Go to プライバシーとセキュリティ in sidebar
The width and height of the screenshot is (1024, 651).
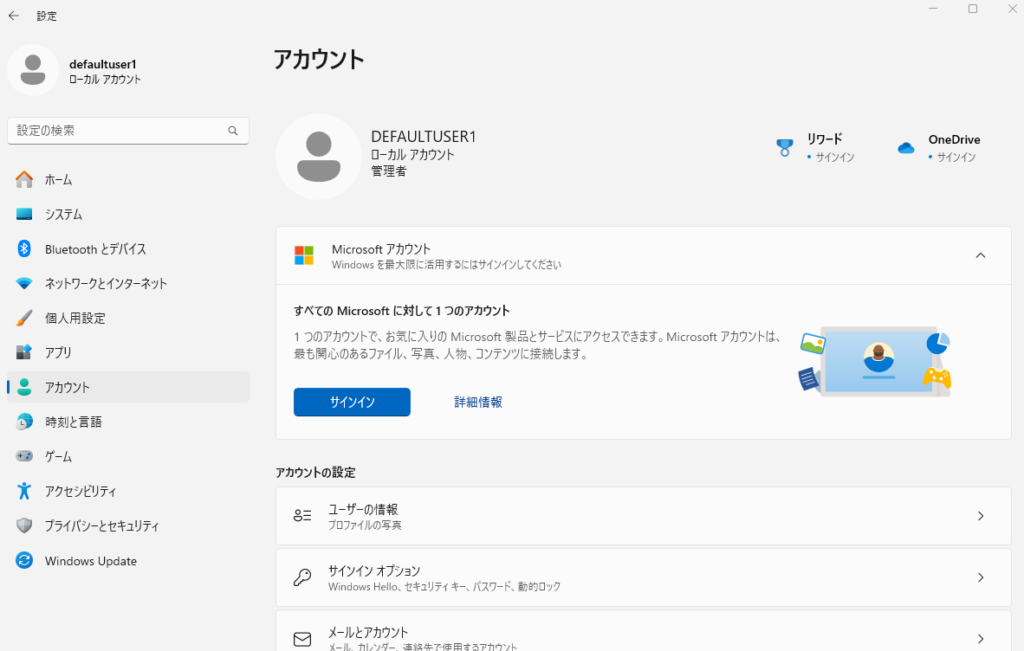[x=102, y=526]
